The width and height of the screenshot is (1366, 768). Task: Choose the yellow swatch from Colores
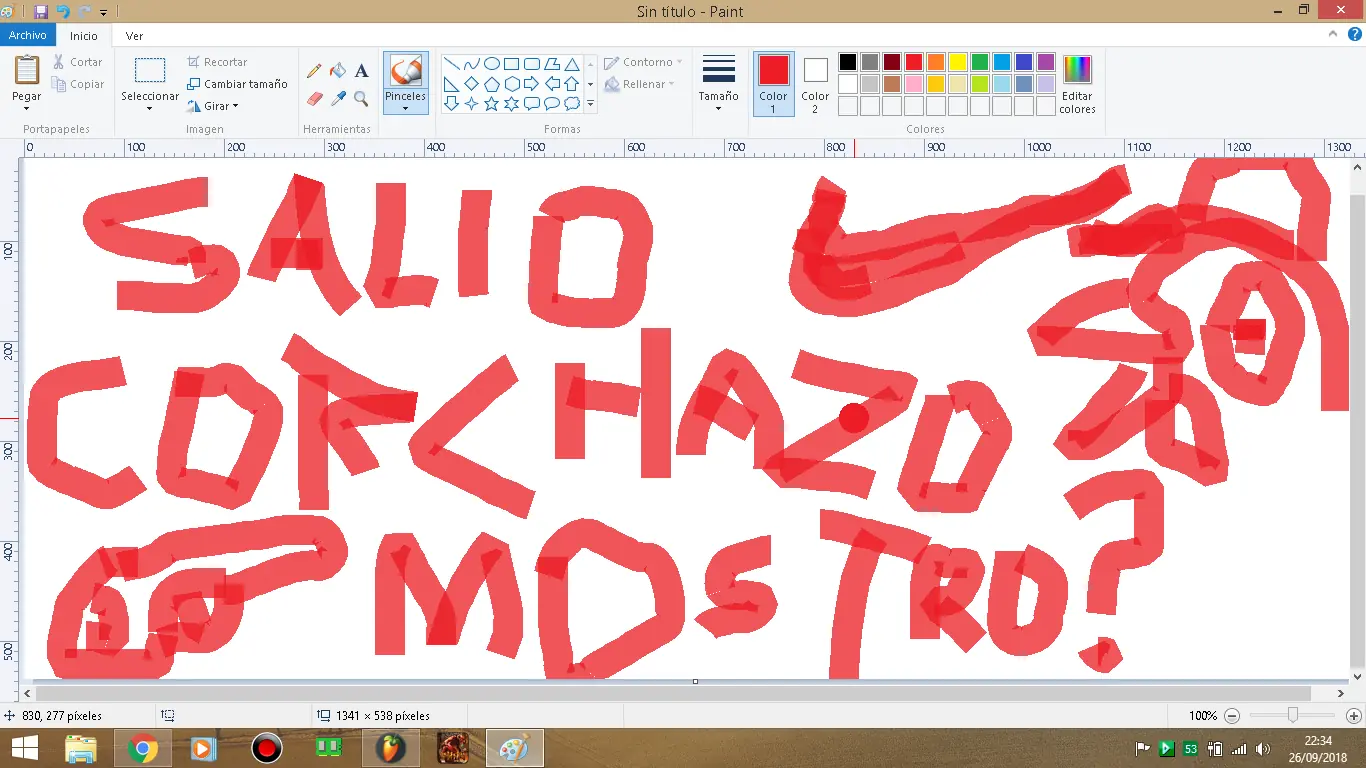955,61
